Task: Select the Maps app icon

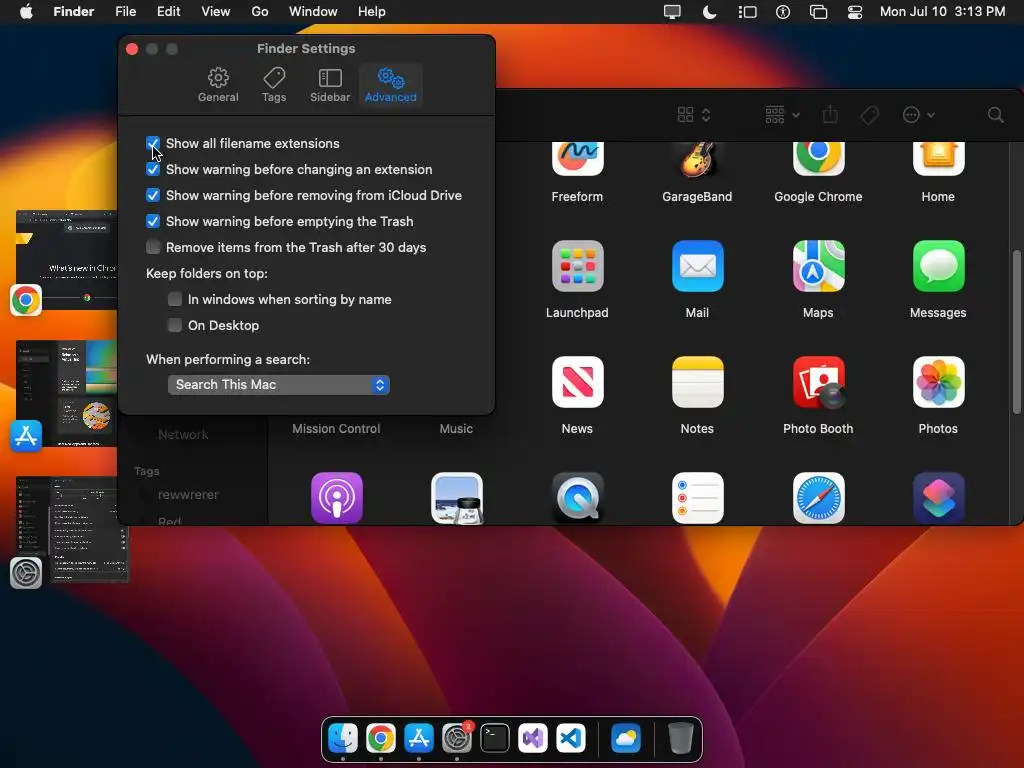Action: point(818,266)
